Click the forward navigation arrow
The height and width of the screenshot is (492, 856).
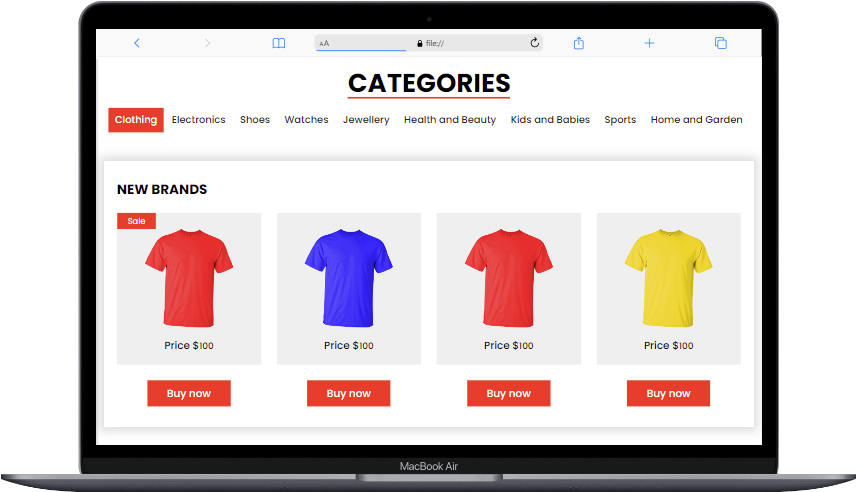[x=207, y=43]
